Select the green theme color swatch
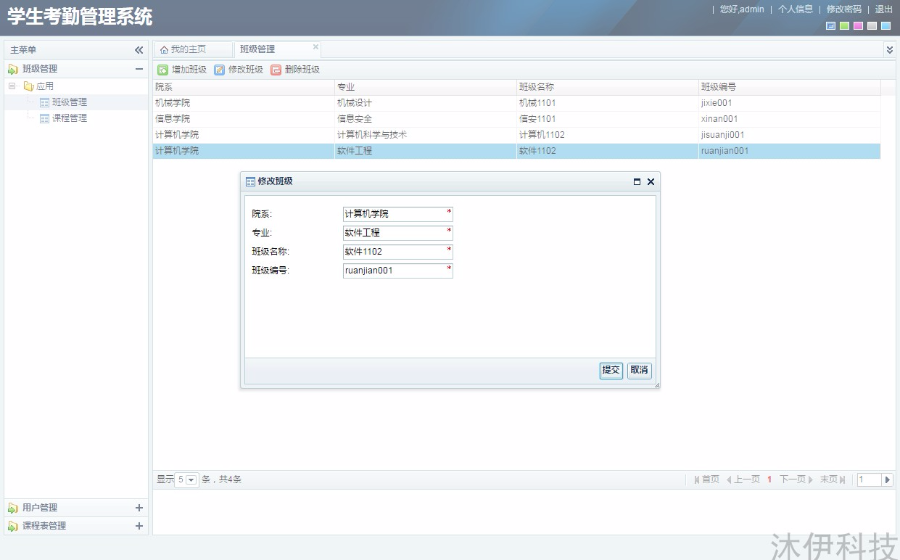 click(844, 26)
